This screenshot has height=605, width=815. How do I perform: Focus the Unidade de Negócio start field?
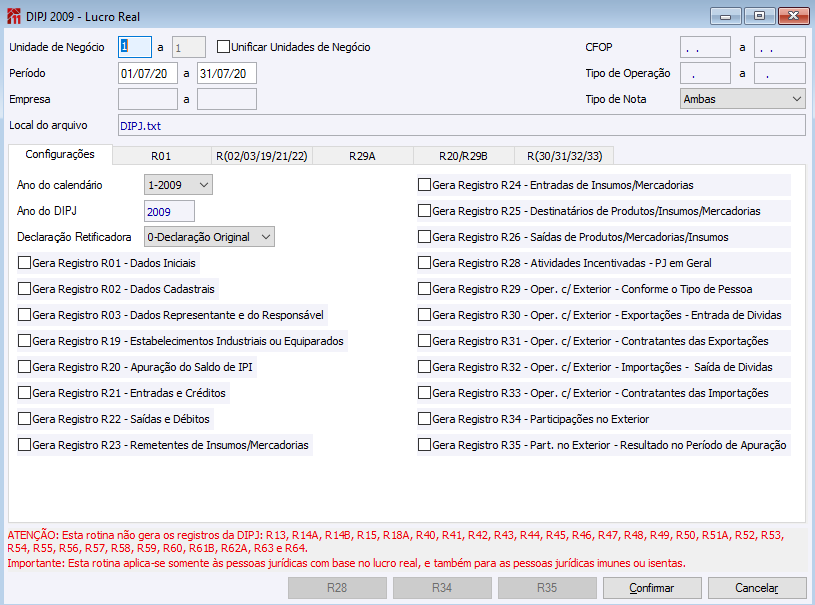click(x=135, y=47)
